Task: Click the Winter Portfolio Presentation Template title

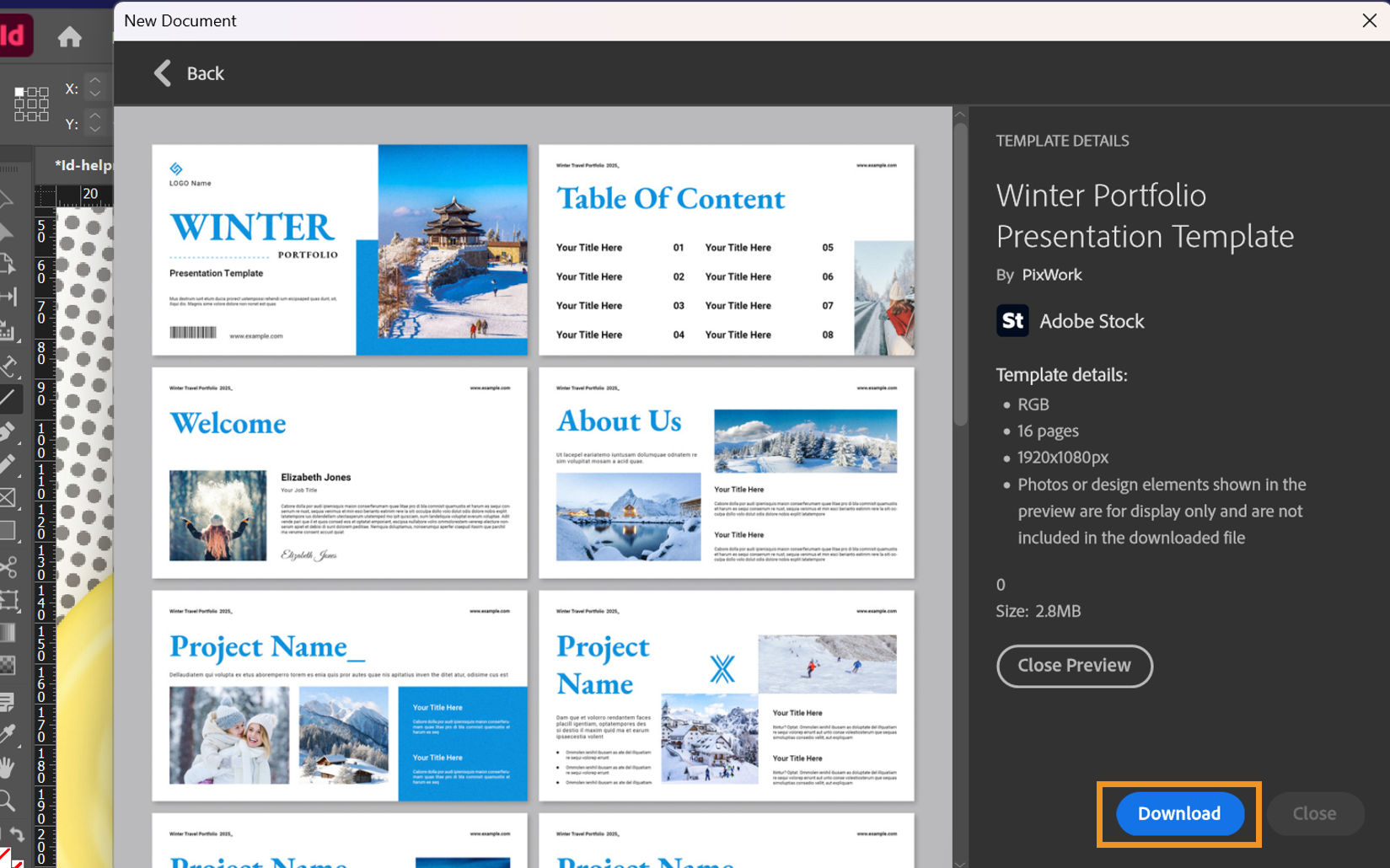Action: pyautogui.click(x=1145, y=216)
